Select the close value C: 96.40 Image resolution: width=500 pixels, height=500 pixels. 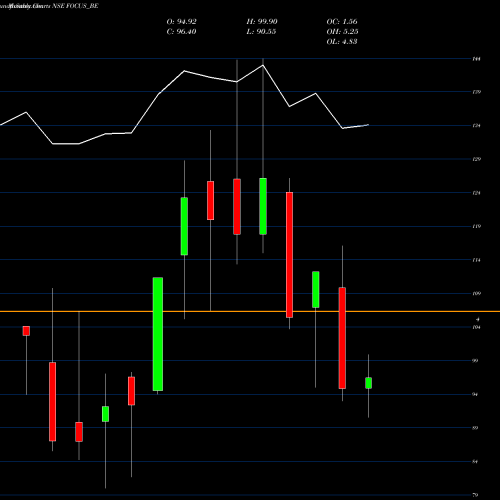tap(181, 32)
